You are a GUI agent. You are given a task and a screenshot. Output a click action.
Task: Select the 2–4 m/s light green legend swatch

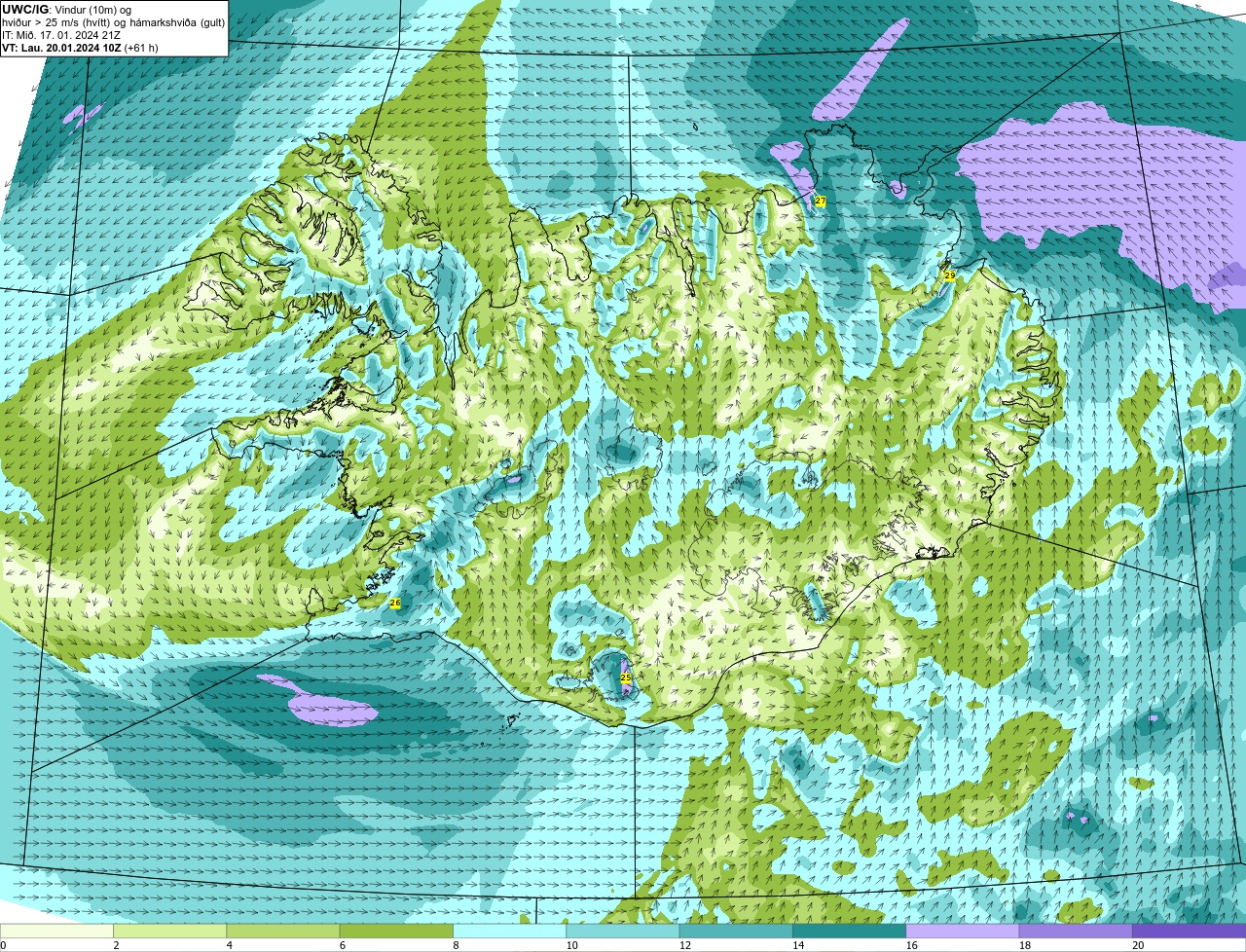169,932
